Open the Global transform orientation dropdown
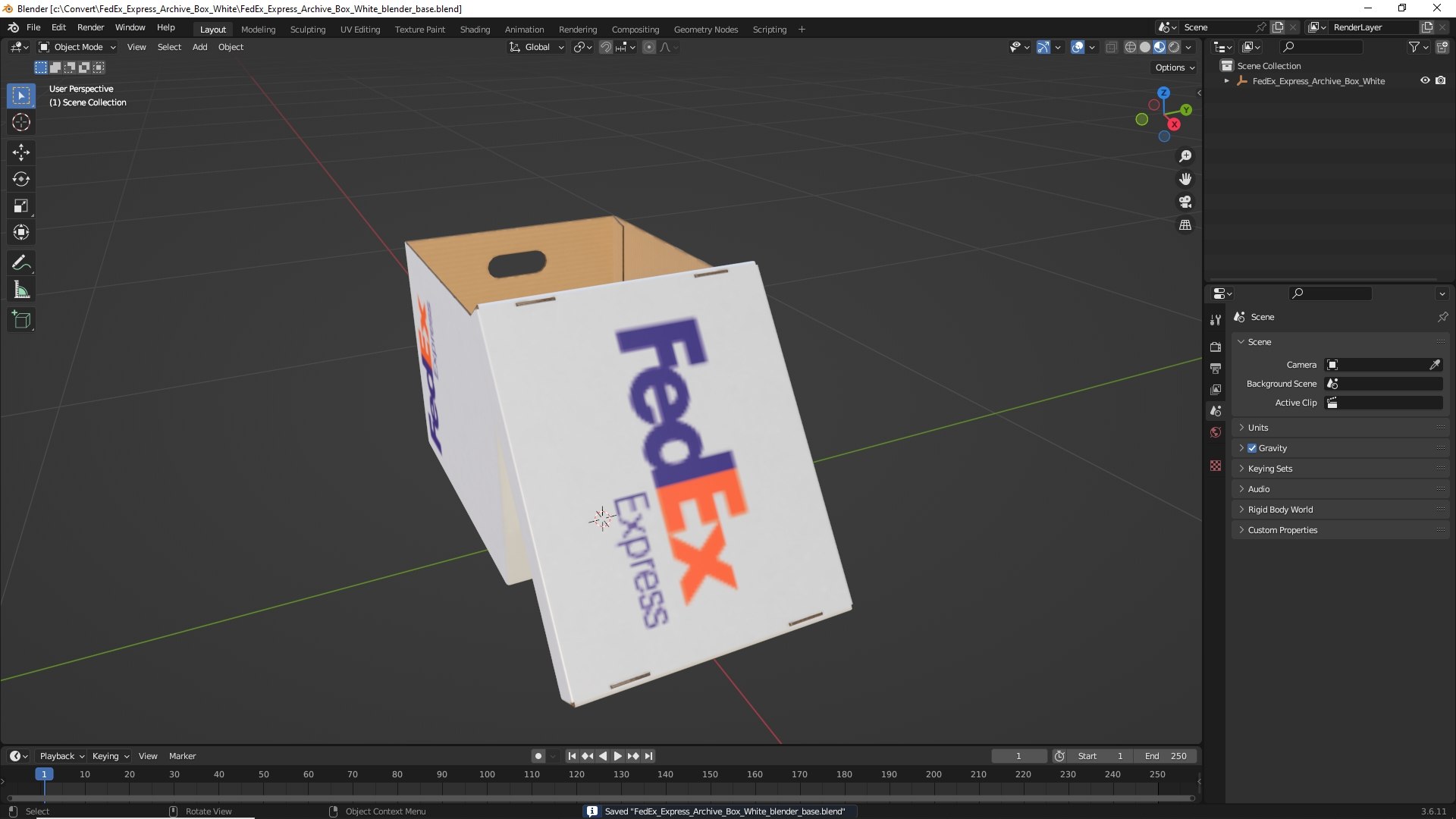This screenshot has height=819, width=1456. coord(537,47)
